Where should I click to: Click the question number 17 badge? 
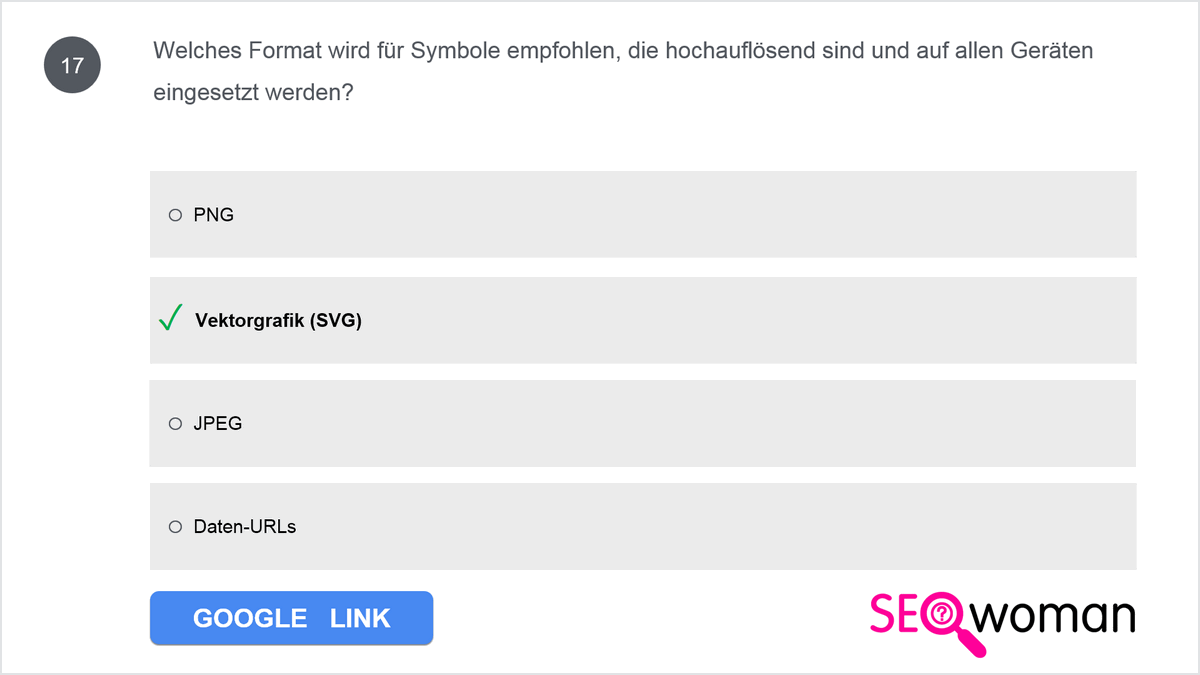[x=72, y=66]
